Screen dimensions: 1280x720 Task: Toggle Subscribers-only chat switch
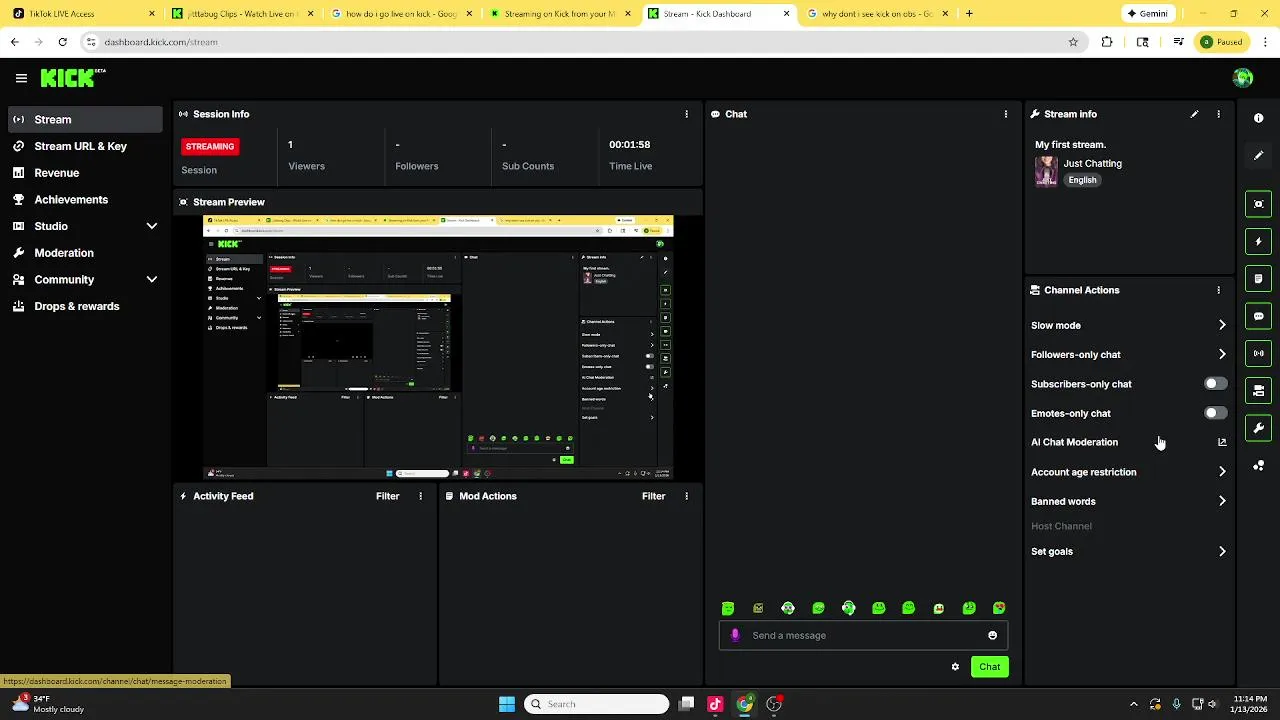click(1215, 384)
